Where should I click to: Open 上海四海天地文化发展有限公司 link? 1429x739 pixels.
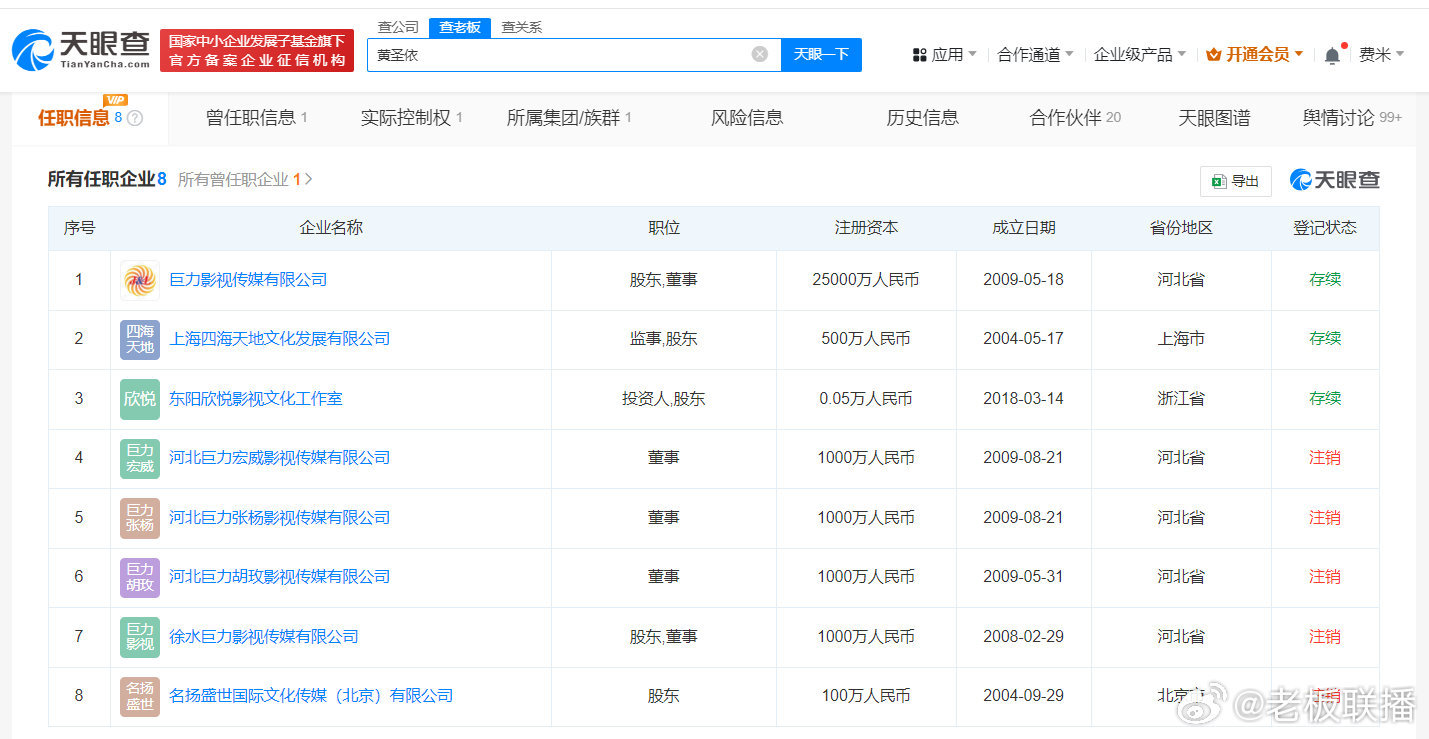pos(280,339)
